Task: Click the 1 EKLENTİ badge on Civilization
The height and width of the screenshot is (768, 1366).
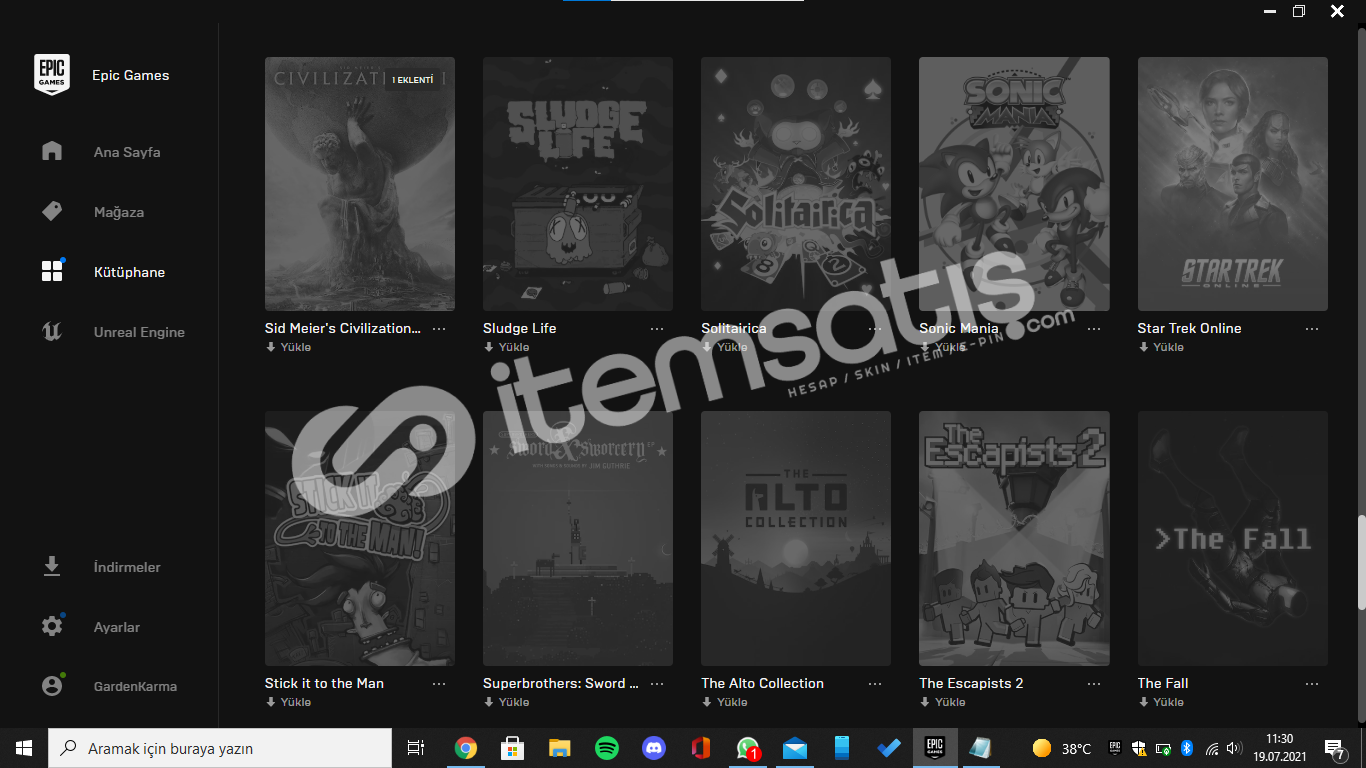Action: click(412, 79)
